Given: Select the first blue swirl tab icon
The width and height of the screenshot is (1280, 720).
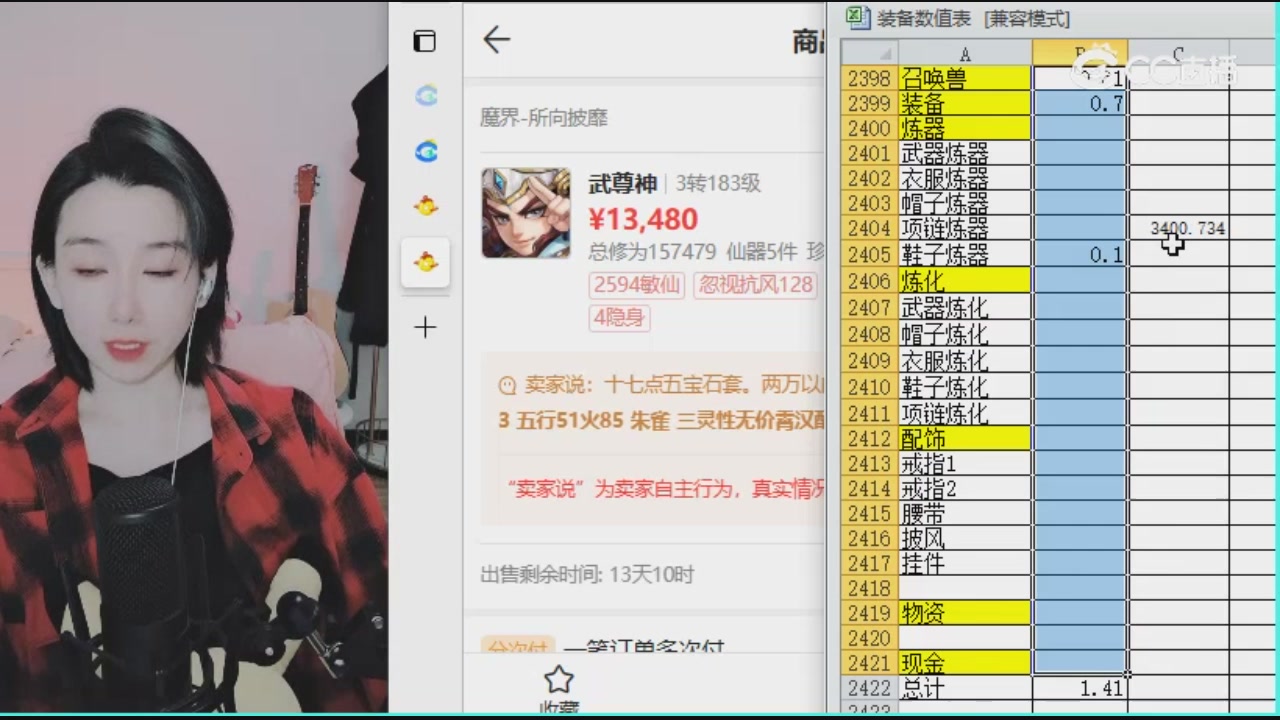Looking at the screenshot, I should 426,96.
